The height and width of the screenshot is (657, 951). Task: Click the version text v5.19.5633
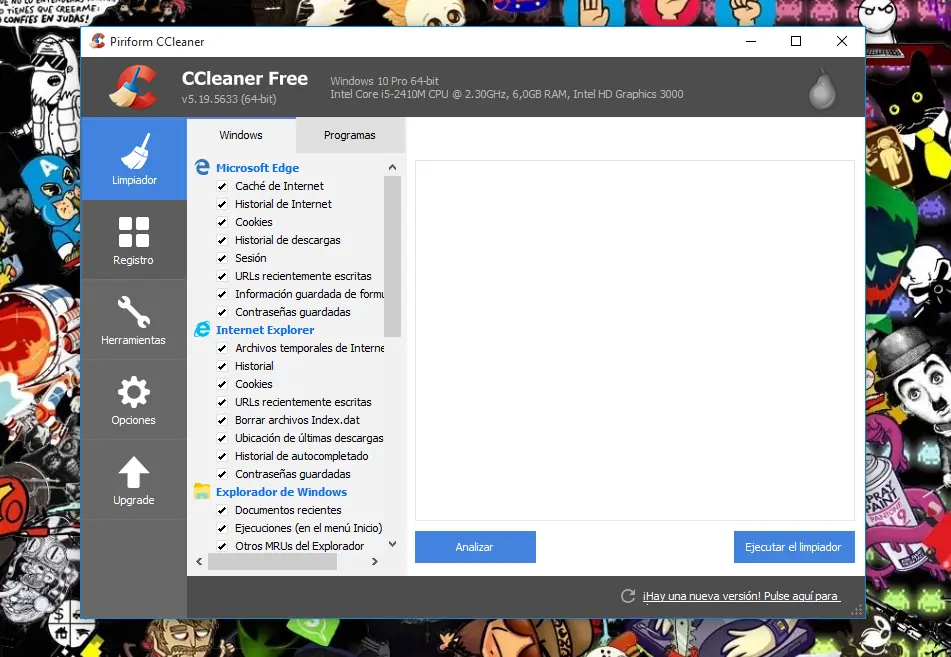point(229,99)
